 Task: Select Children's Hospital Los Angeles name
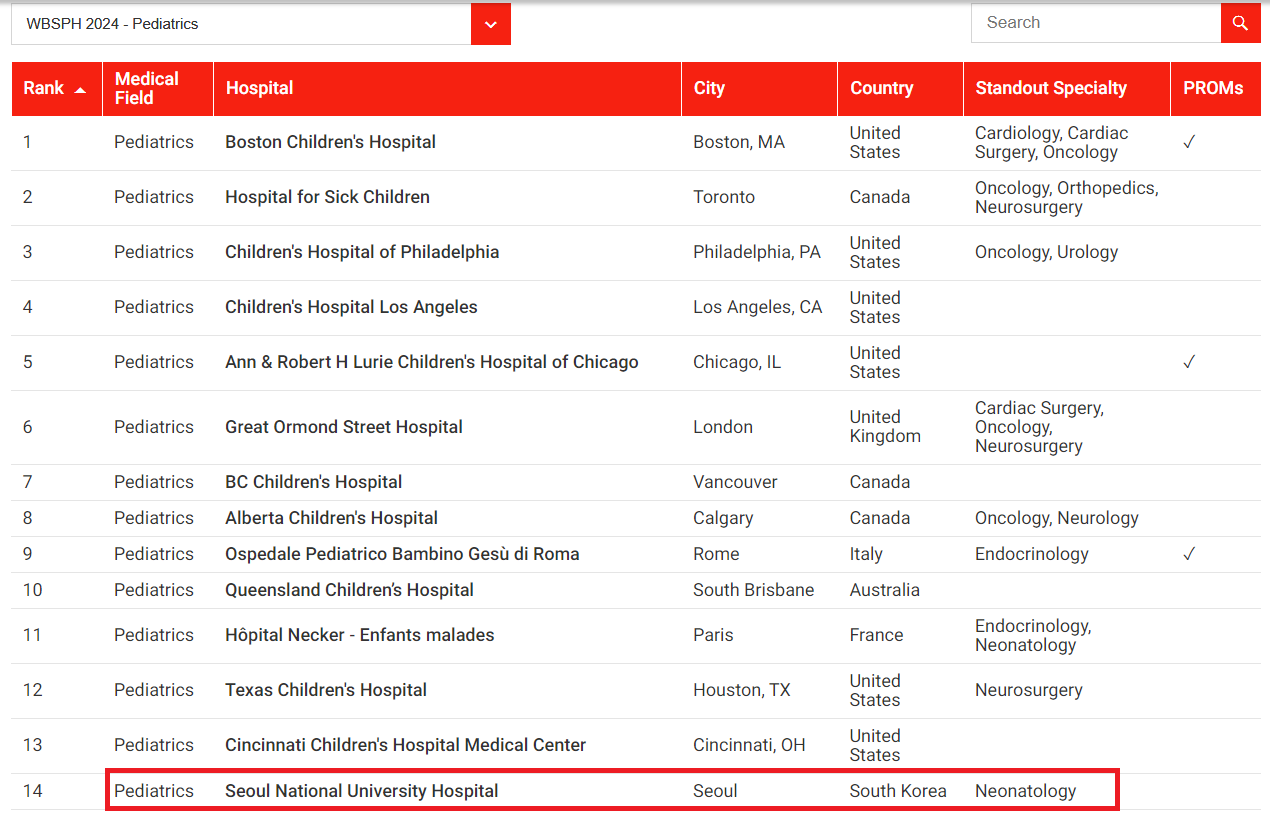point(351,307)
